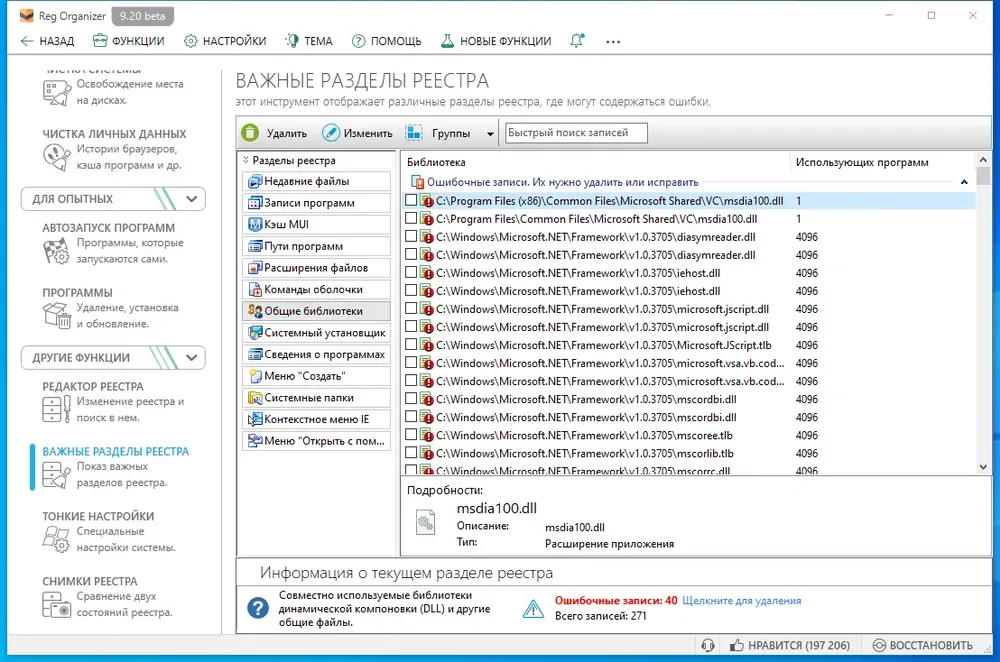
Task: Check the first microsoft.jscript.dll row checkbox
Action: pos(411,309)
